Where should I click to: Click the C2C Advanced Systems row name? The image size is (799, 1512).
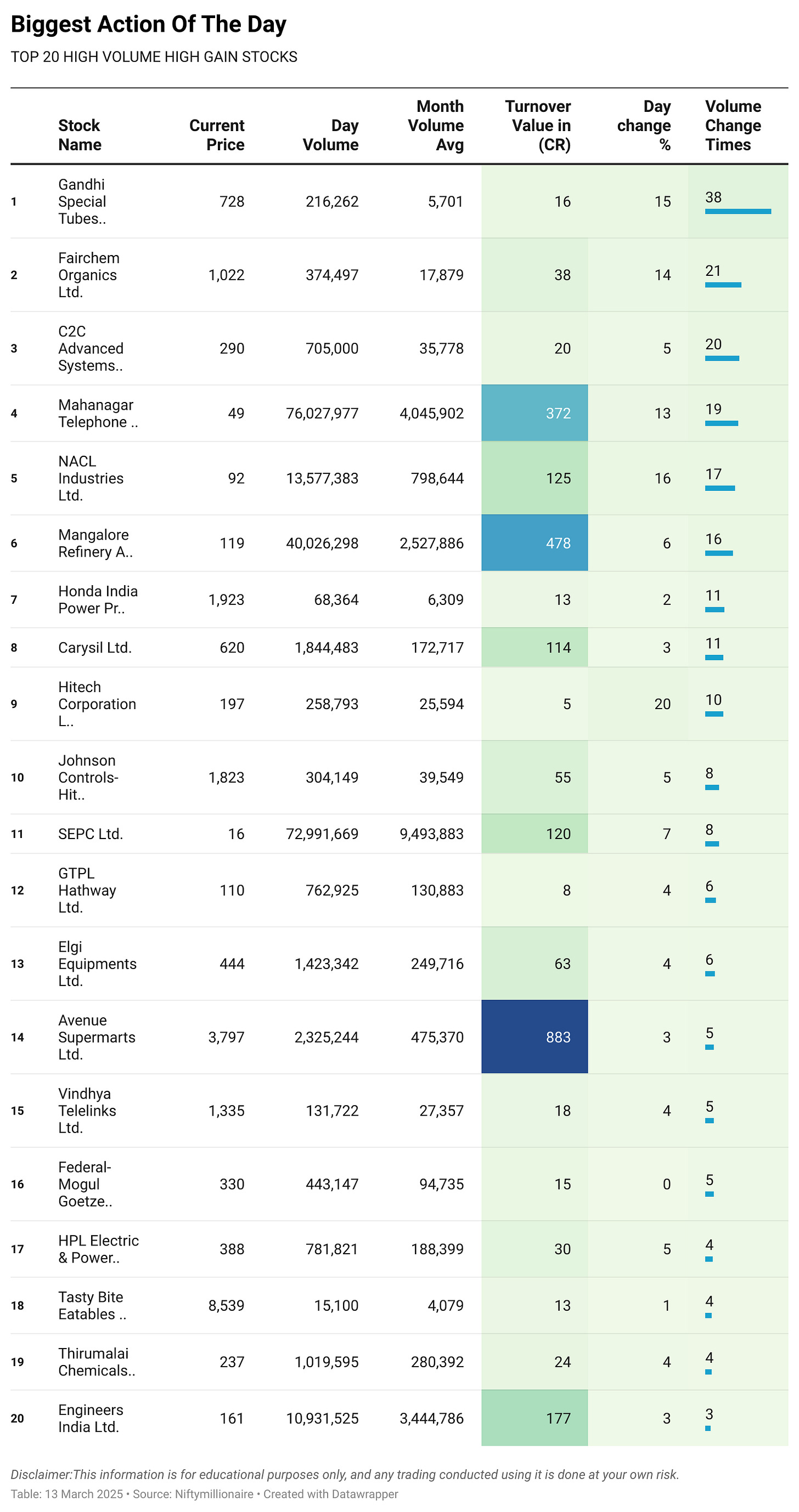91,348
